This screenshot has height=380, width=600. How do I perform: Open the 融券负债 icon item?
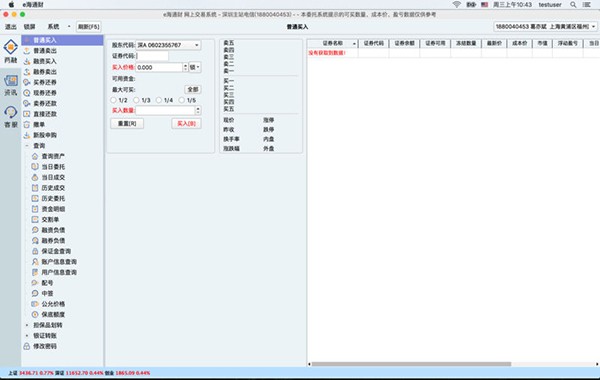[x=35, y=240]
